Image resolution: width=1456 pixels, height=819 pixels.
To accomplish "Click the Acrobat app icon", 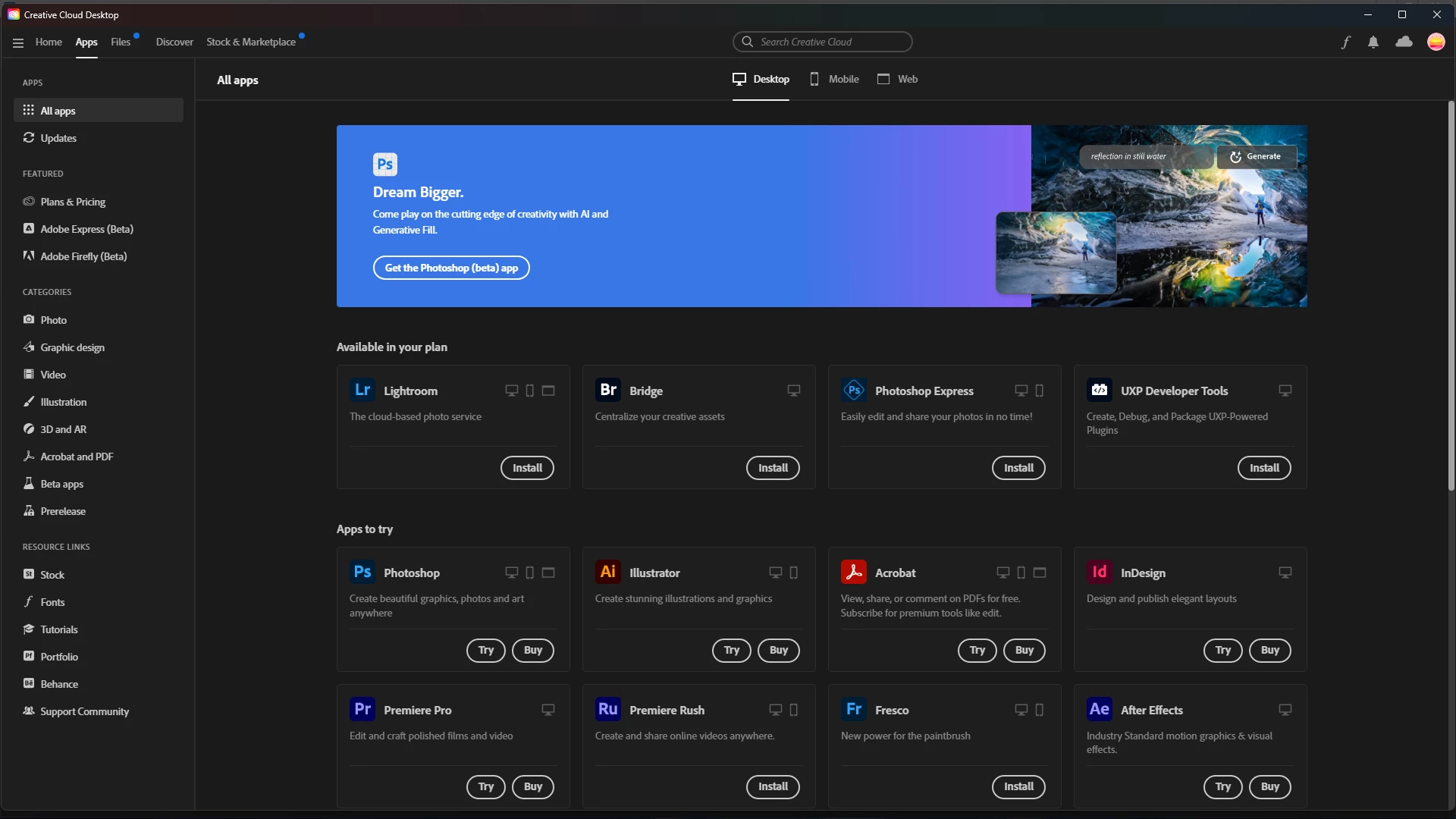I will tap(854, 573).
